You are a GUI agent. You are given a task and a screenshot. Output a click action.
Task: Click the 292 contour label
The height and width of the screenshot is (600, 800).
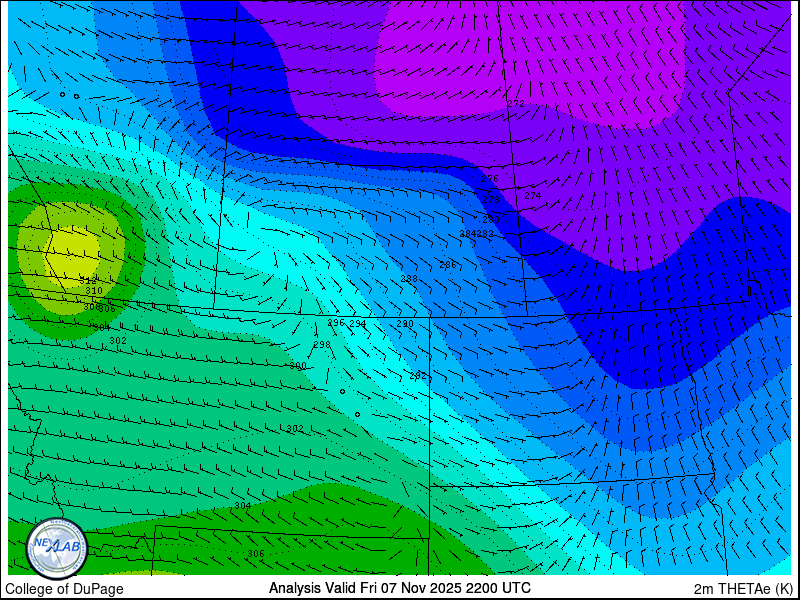tap(417, 376)
